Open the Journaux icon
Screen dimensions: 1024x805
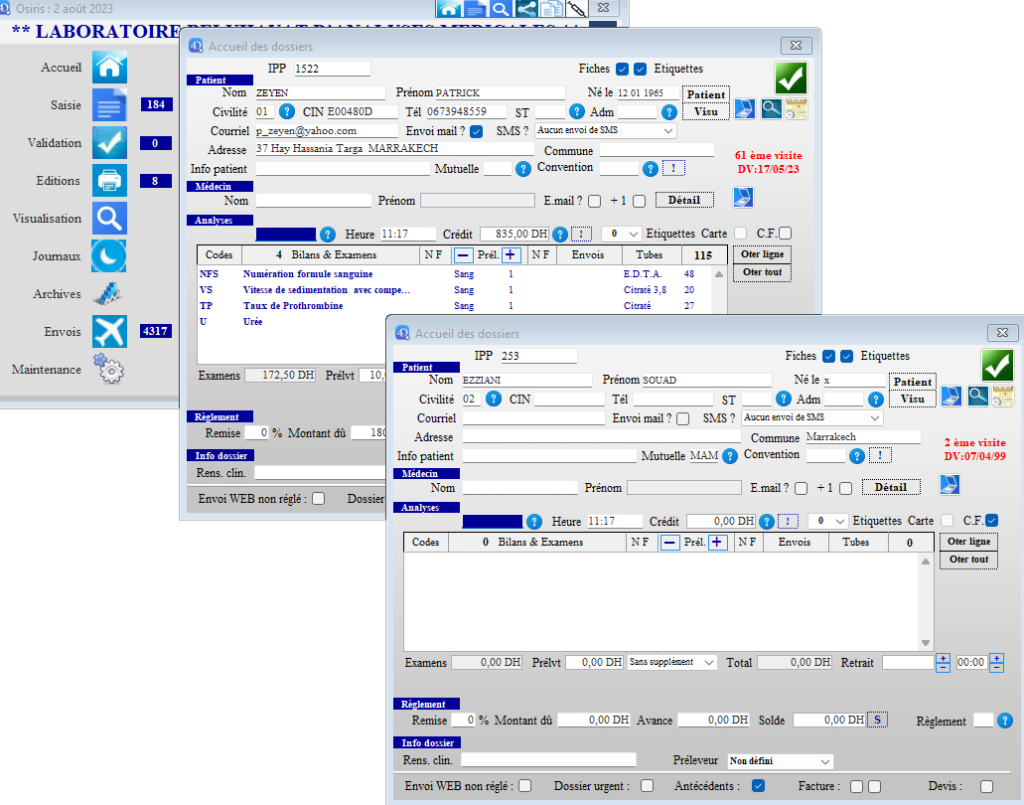109,256
